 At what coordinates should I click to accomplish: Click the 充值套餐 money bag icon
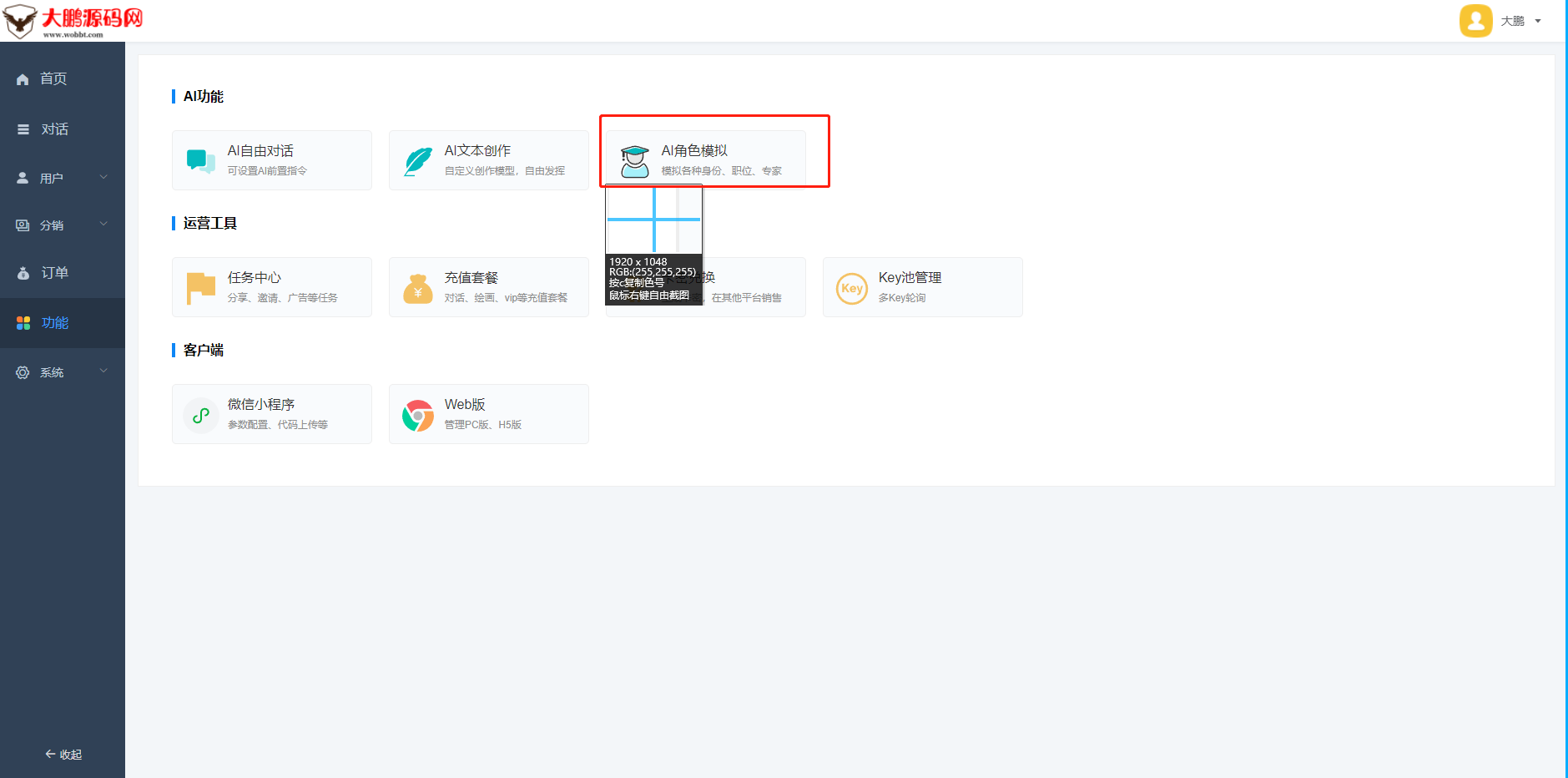tap(418, 288)
